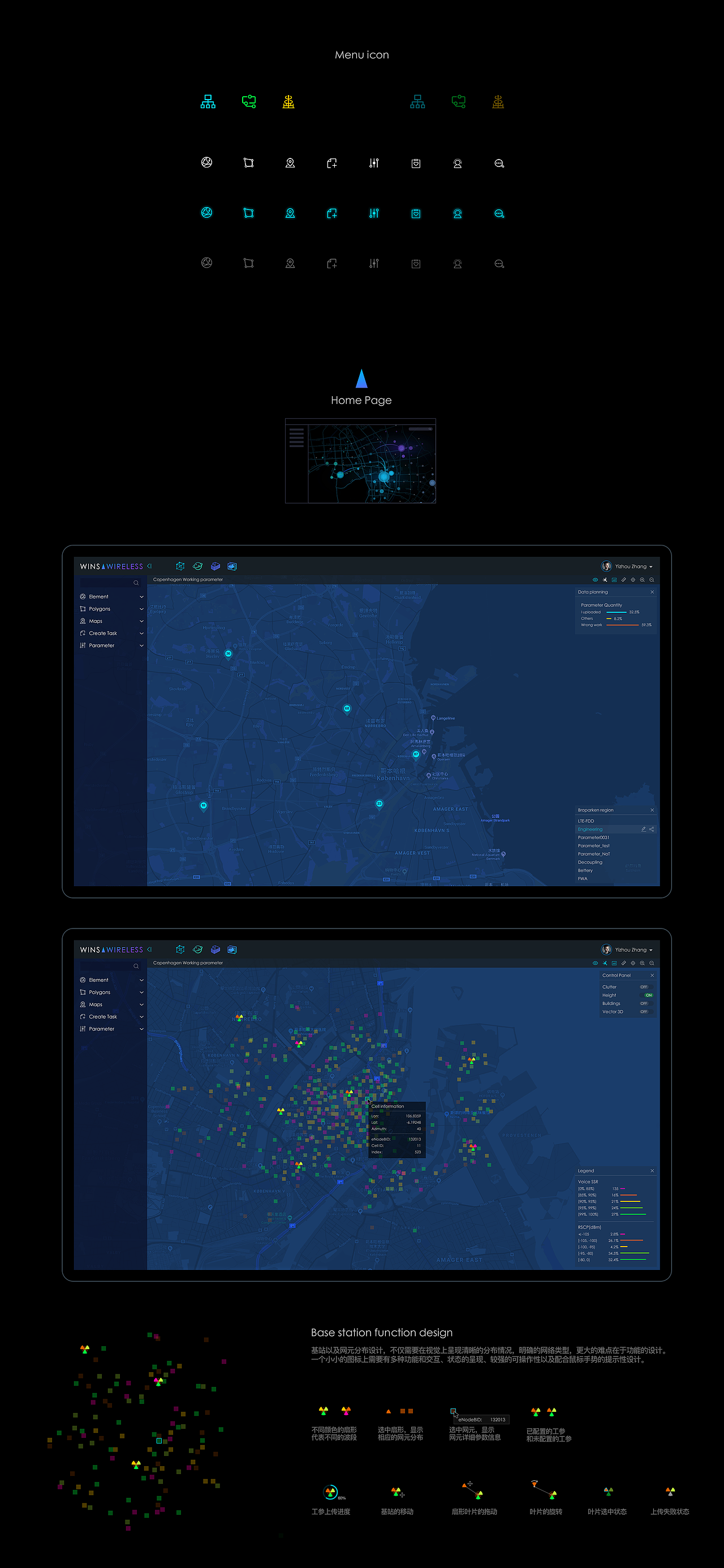Zoom in with the magnifier plus above Control Panel

pyautogui.click(x=642, y=963)
